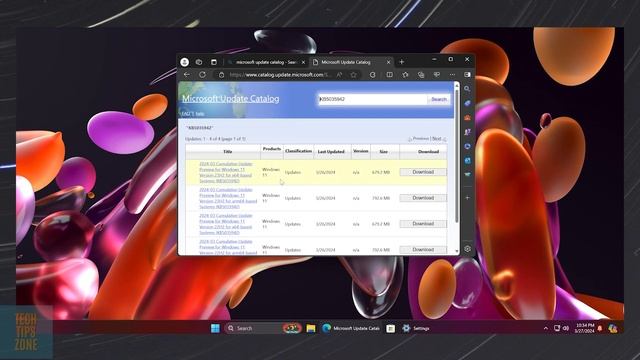Open the FAQ link under the heading

click(x=187, y=113)
